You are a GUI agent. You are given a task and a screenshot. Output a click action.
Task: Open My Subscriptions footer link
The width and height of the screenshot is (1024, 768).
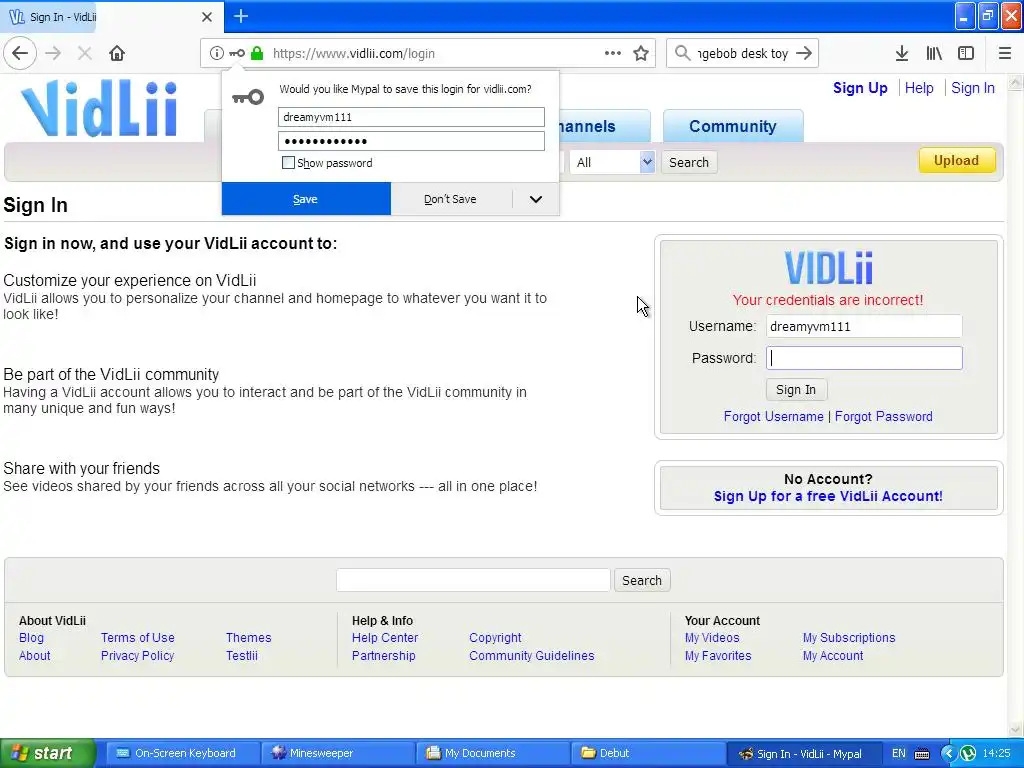[x=849, y=638]
